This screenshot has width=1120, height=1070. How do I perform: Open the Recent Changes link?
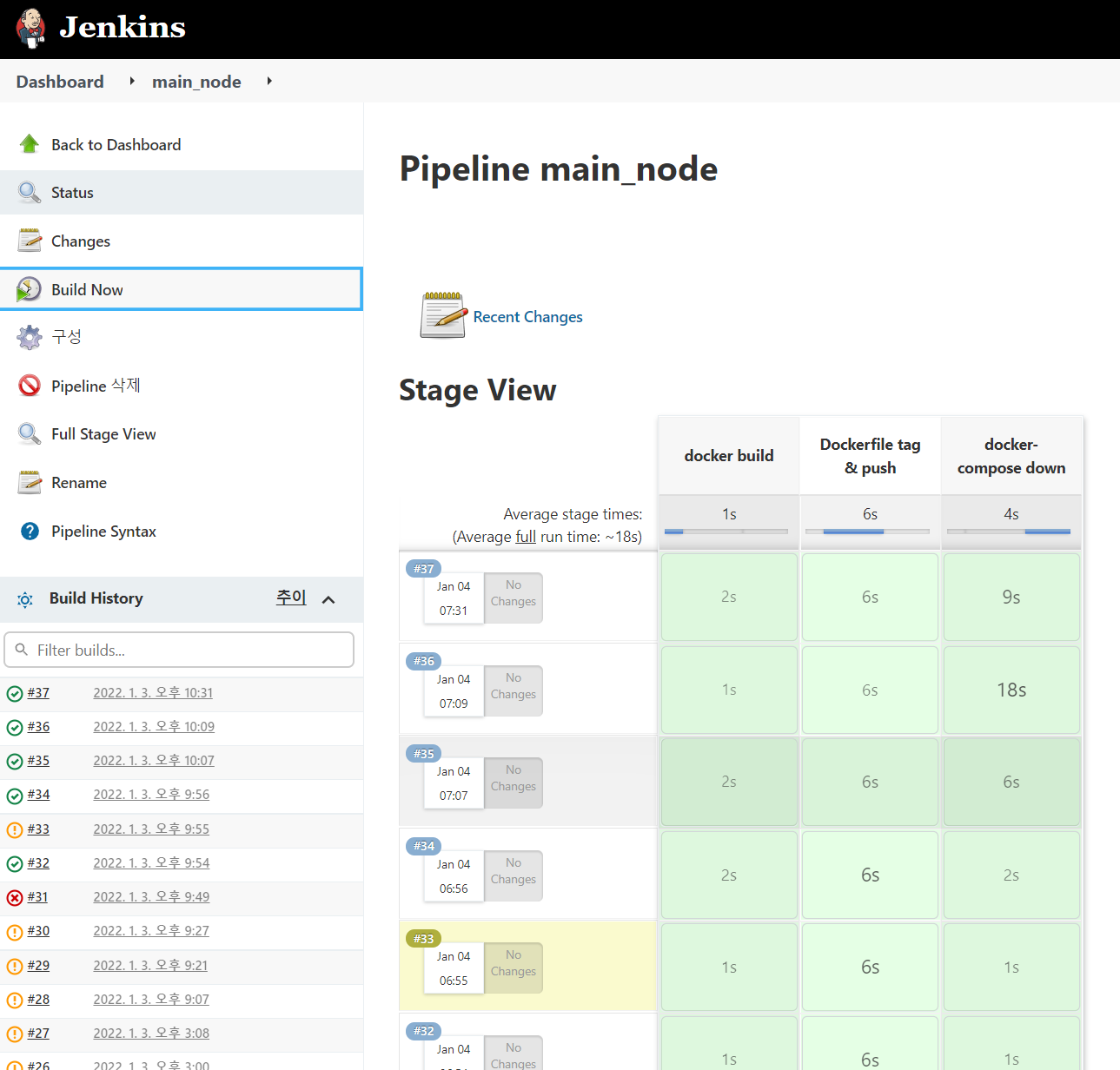[527, 317]
